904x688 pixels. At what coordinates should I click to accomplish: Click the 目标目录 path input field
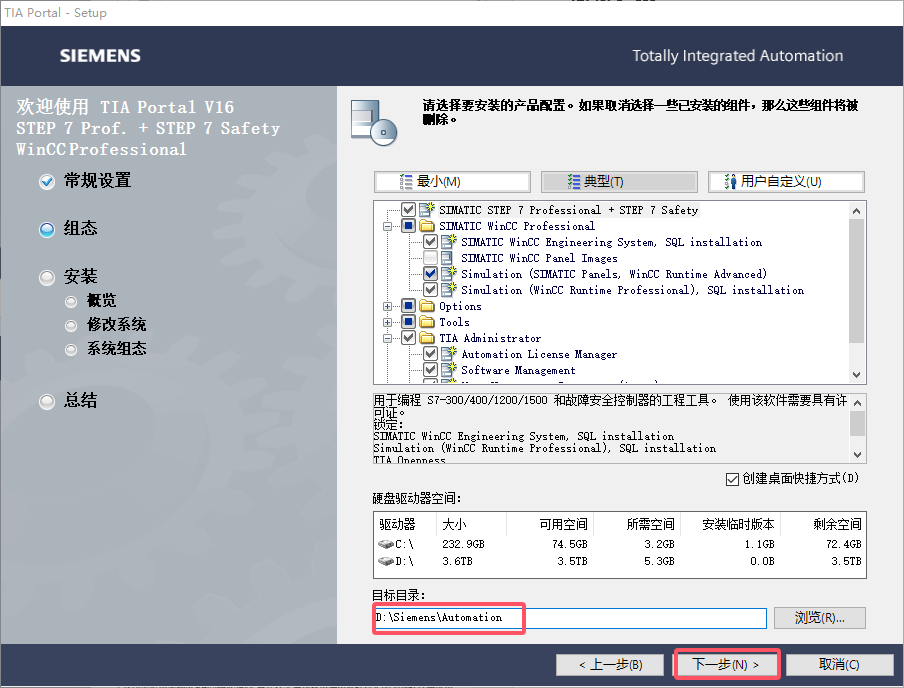pyautogui.click(x=570, y=618)
